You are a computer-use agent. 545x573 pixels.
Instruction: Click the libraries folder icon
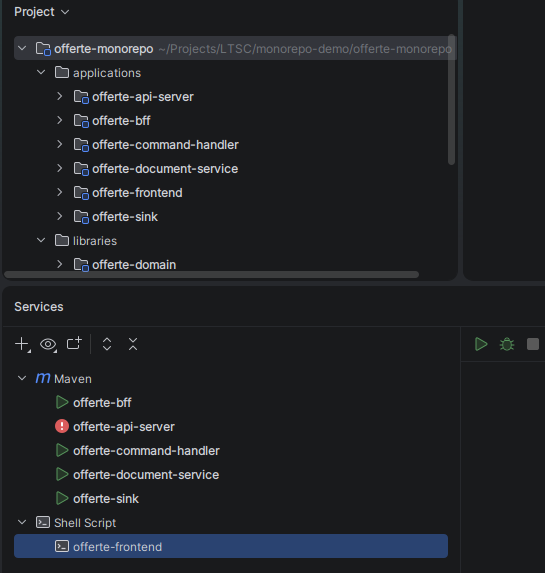tap(62, 240)
